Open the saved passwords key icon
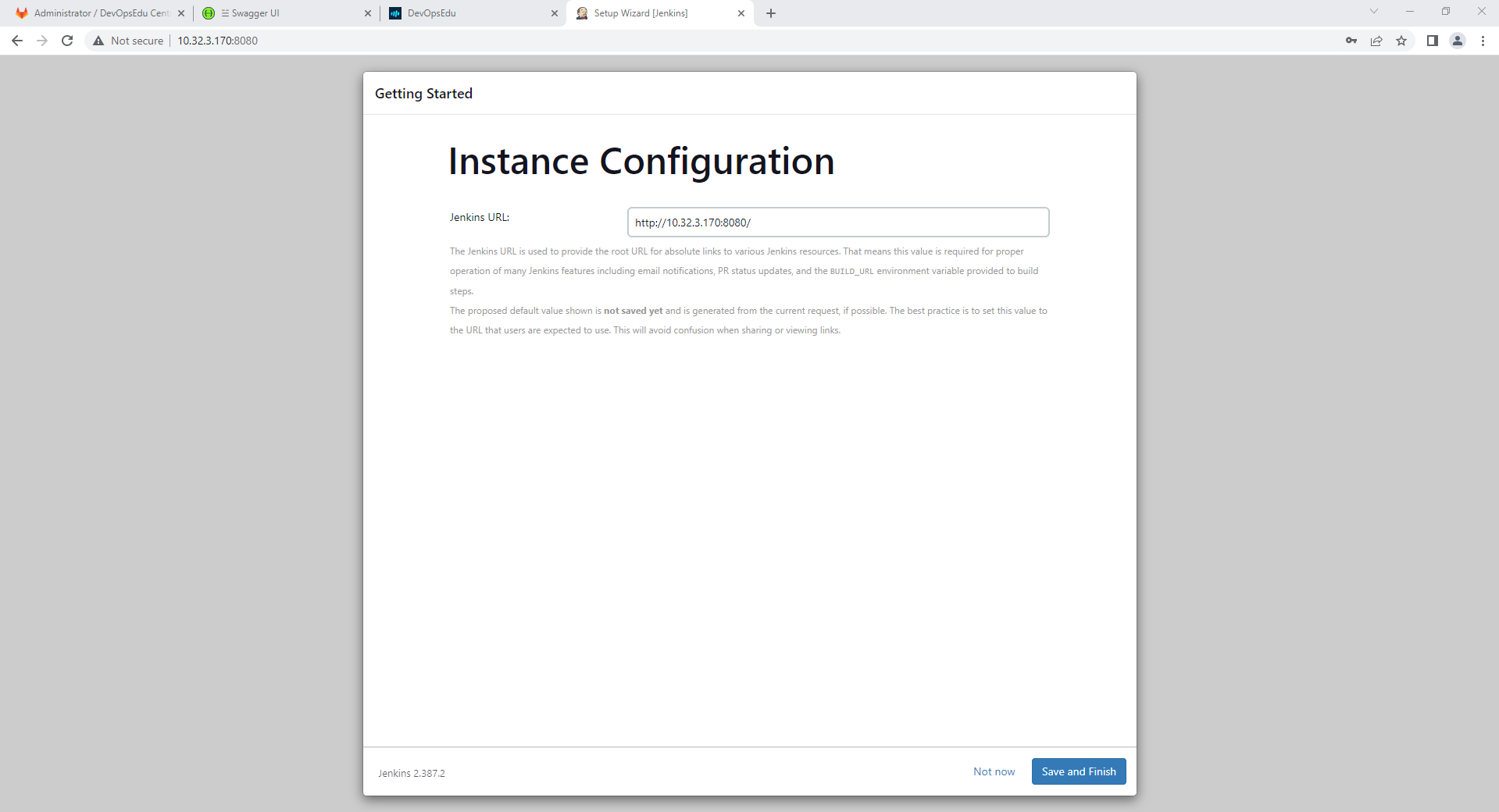Viewport: 1499px width, 812px height. pos(1351,41)
